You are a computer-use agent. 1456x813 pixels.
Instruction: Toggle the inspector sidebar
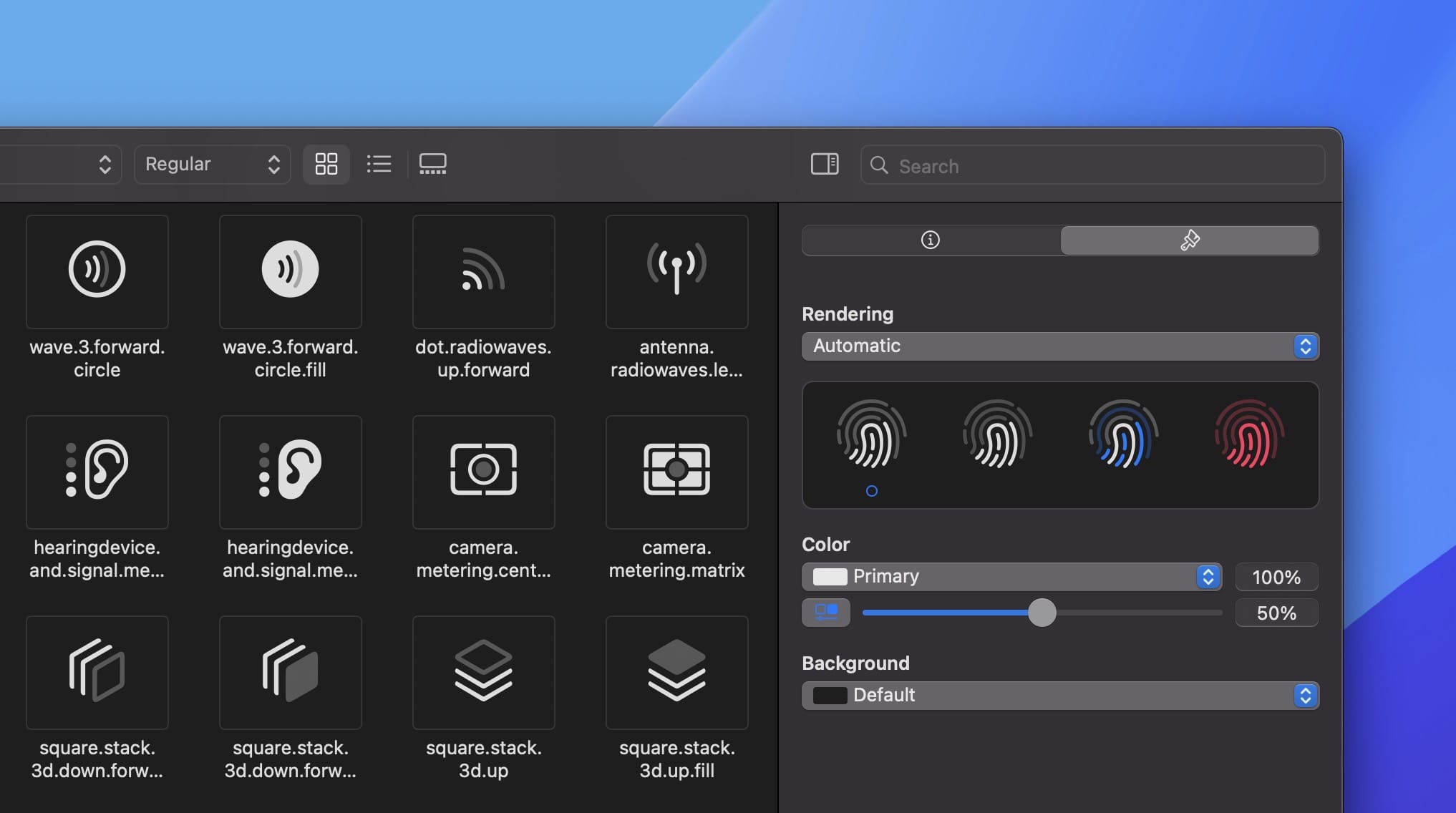[x=825, y=165]
